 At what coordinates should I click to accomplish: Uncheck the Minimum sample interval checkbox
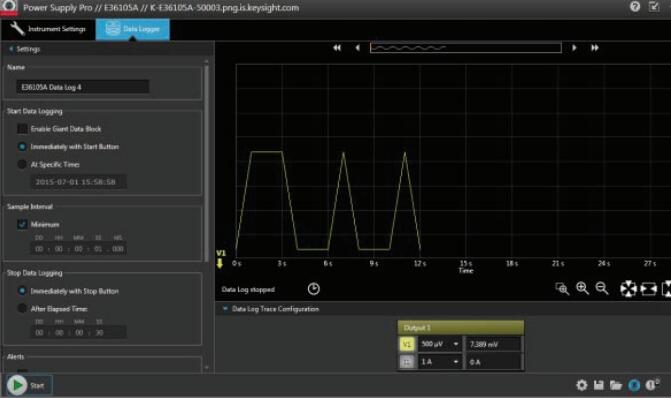[22, 224]
